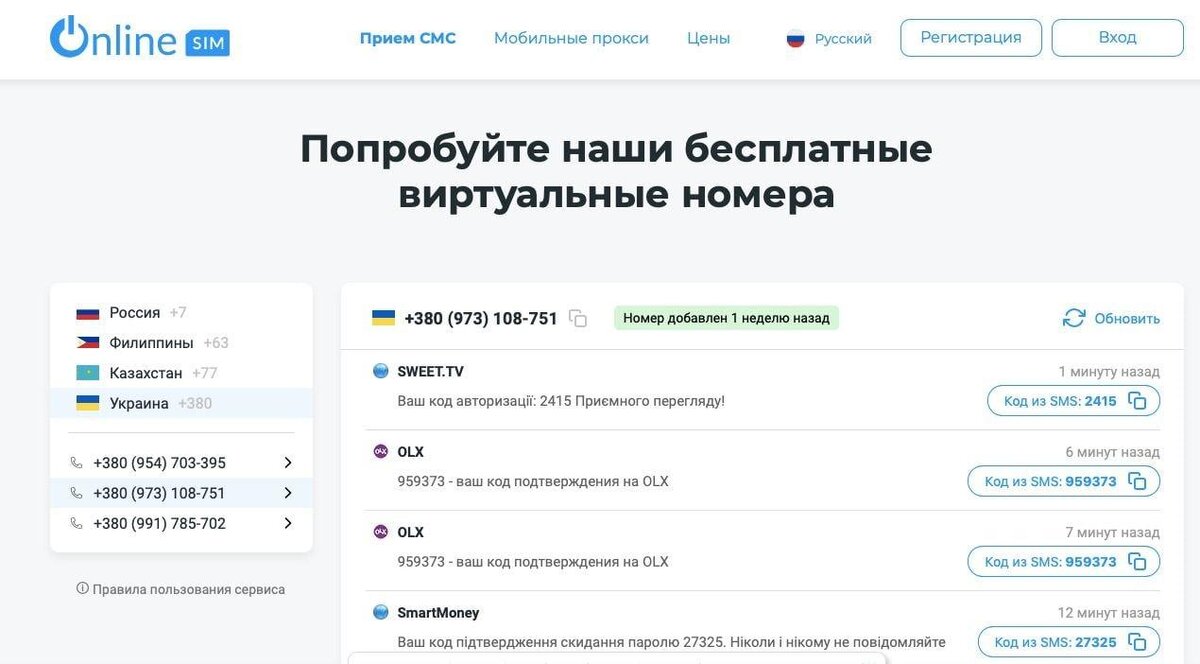Click the Вход button
Viewport: 1200px width, 664px height.
coord(1118,38)
